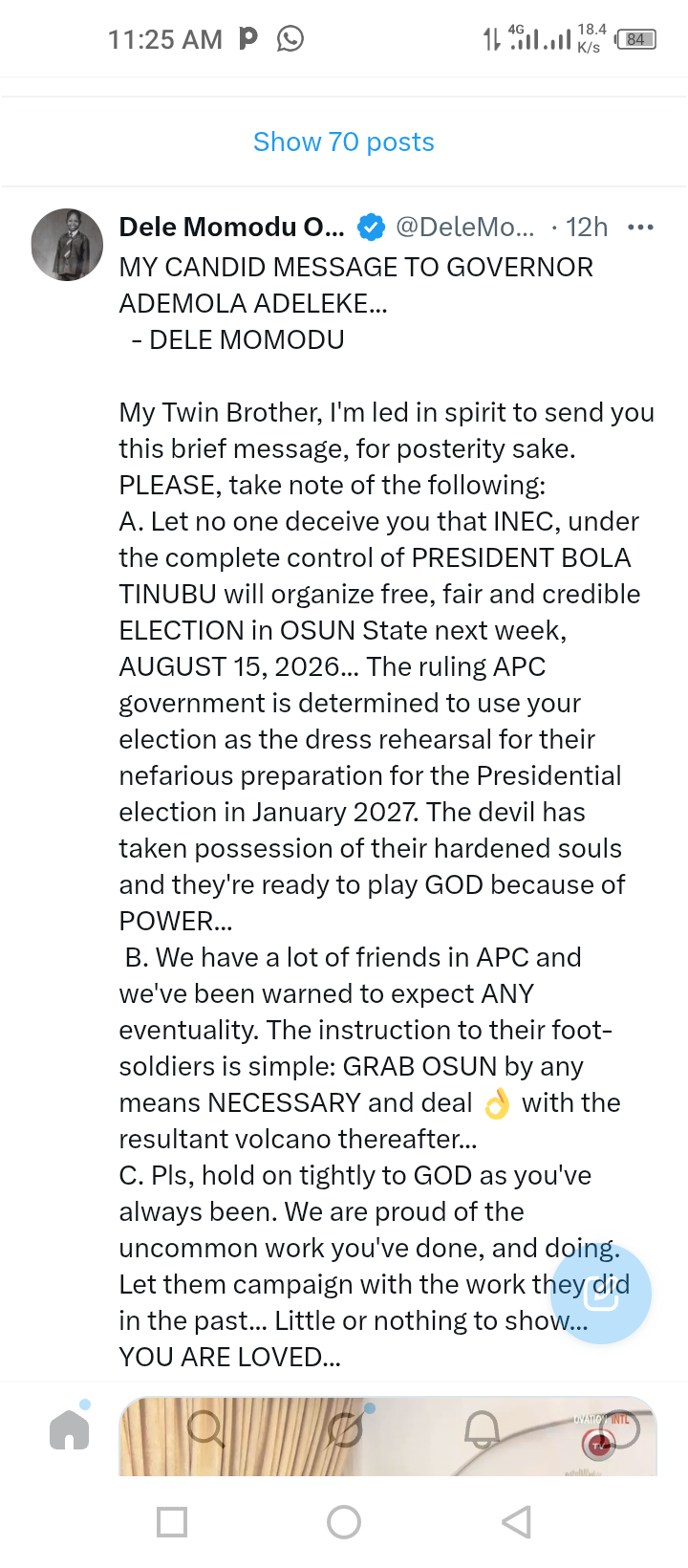Open Dele Momodu's profile picture
The width and height of the screenshot is (688, 1568).
(67, 245)
